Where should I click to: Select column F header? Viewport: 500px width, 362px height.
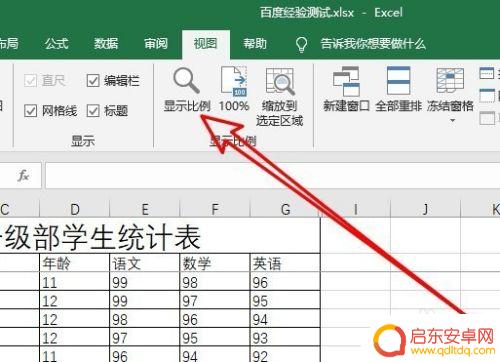tap(215, 209)
